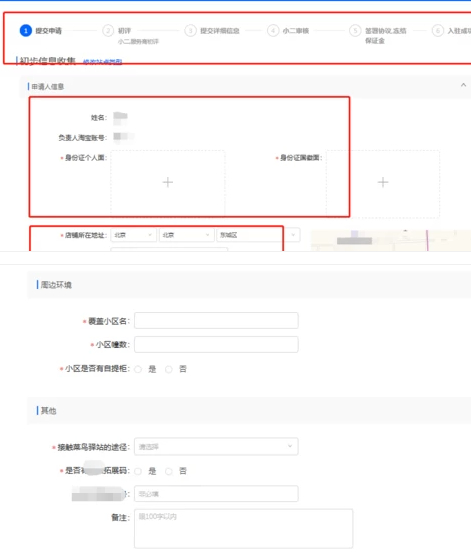Click the 申请人信息 section title
The height and width of the screenshot is (557, 471).
point(48,87)
